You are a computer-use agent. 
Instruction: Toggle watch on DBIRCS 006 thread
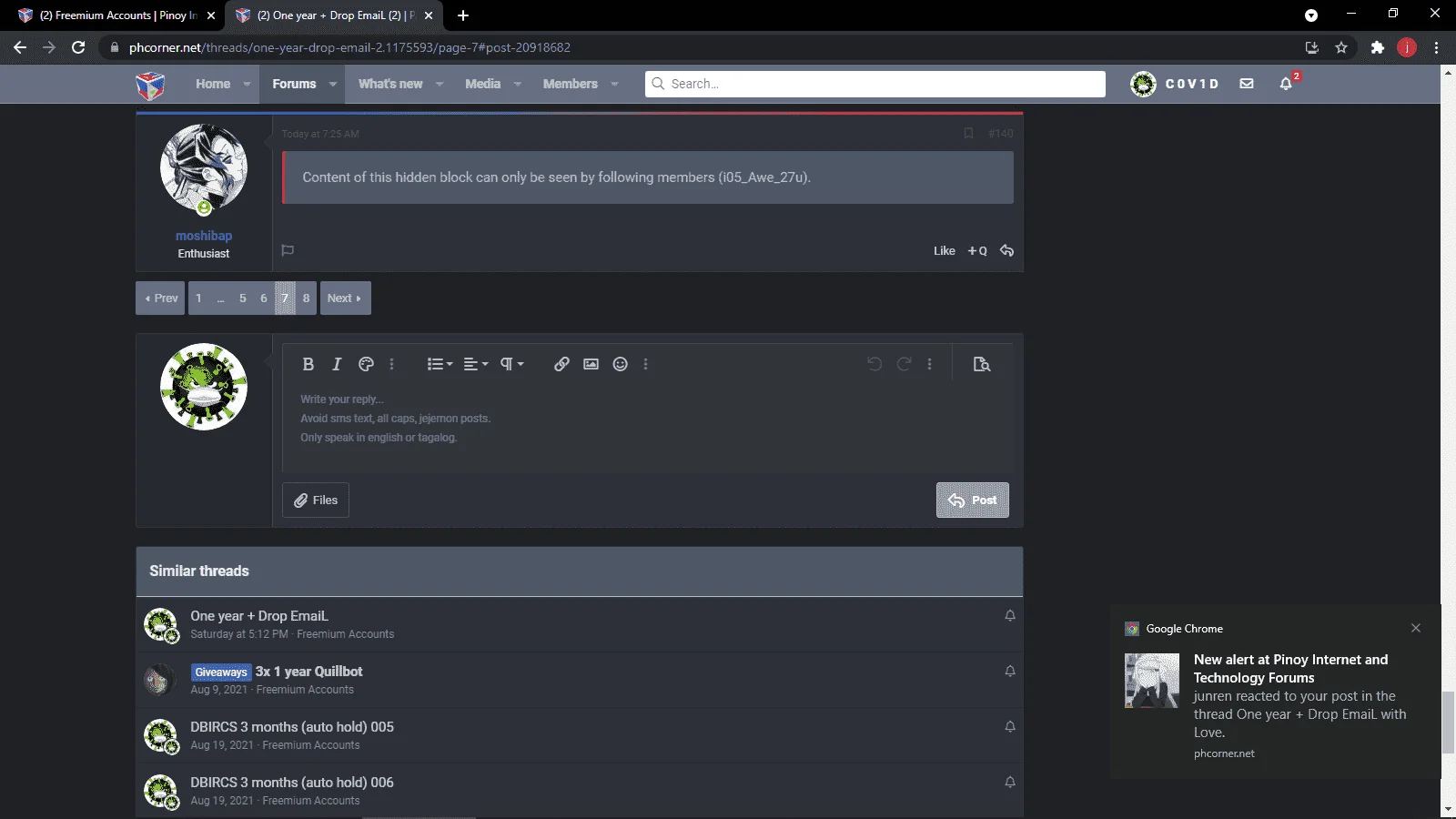[1010, 782]
